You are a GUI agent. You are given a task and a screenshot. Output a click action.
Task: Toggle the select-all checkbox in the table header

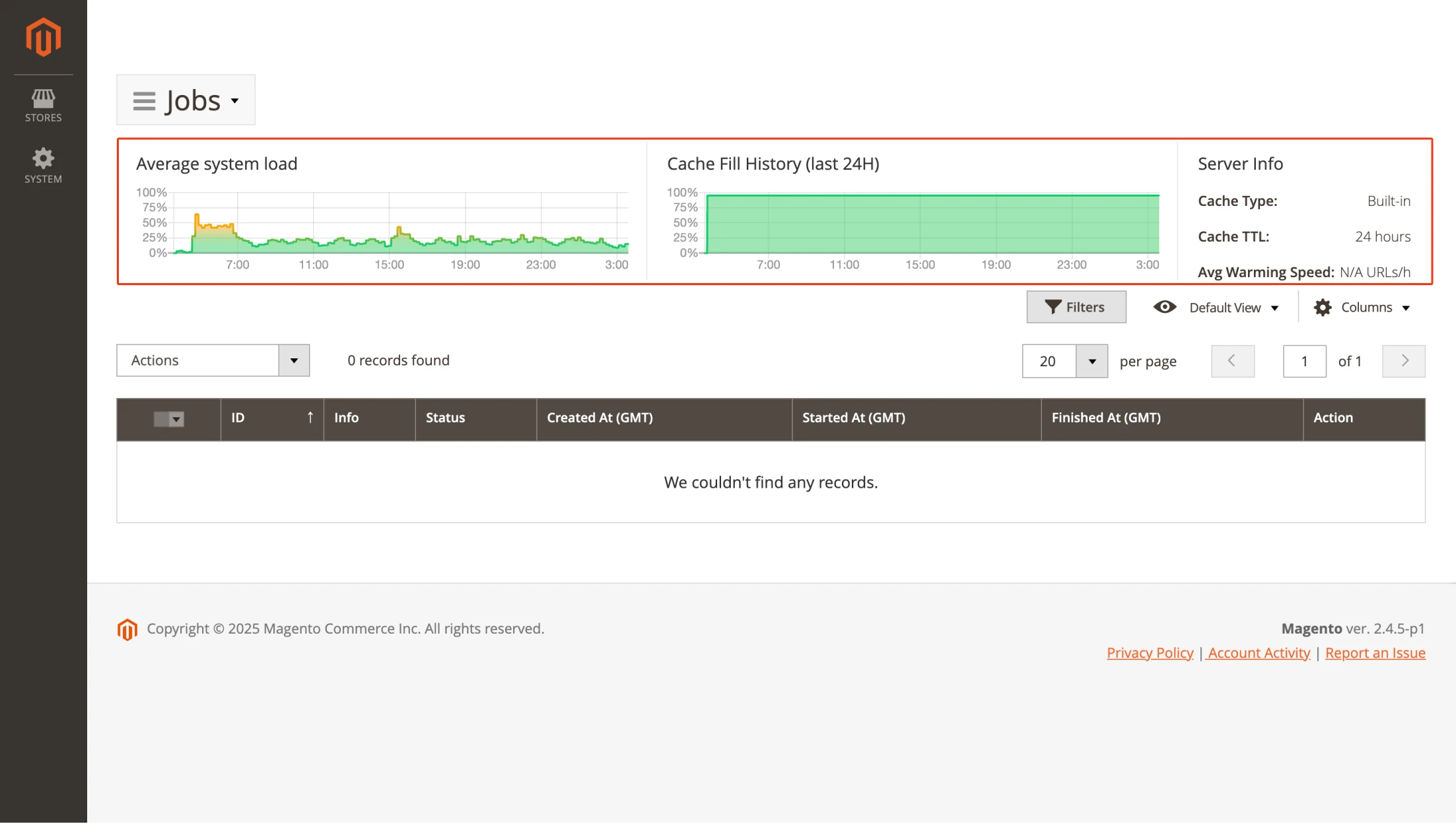point(162,419)
